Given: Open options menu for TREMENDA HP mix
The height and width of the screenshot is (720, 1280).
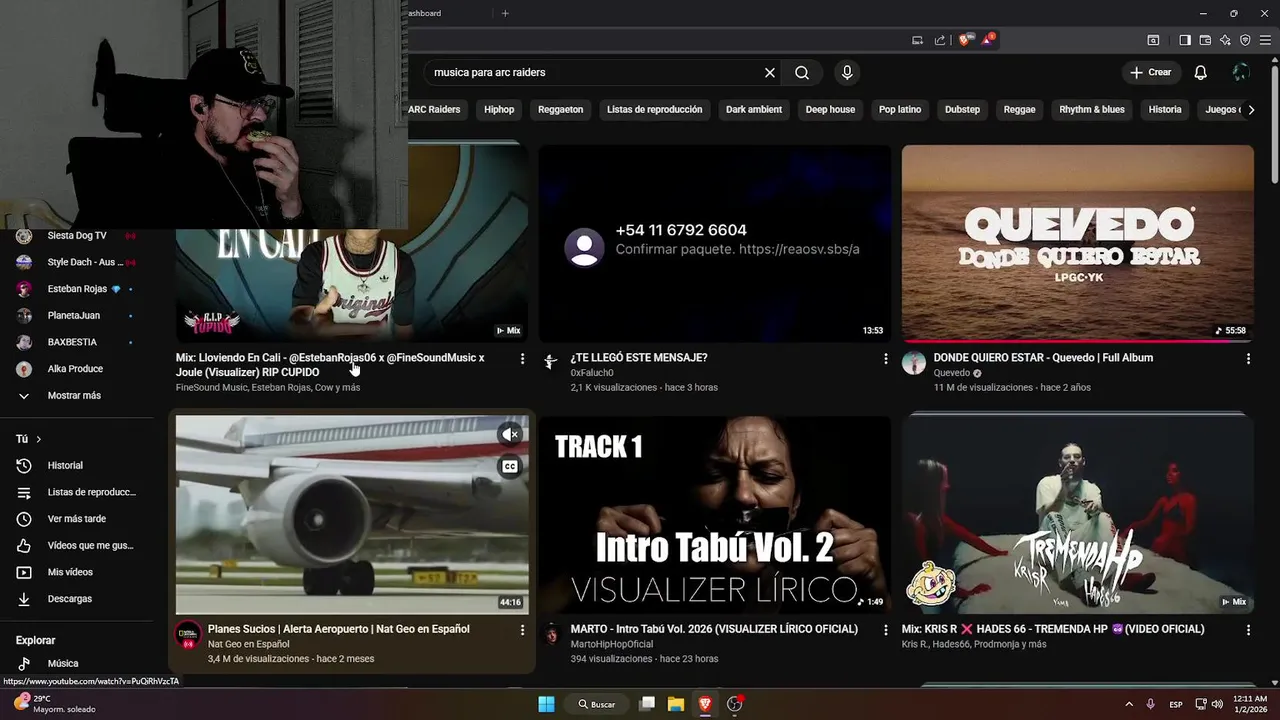Looking at the screenshot, I should (x=1248, y=630).
